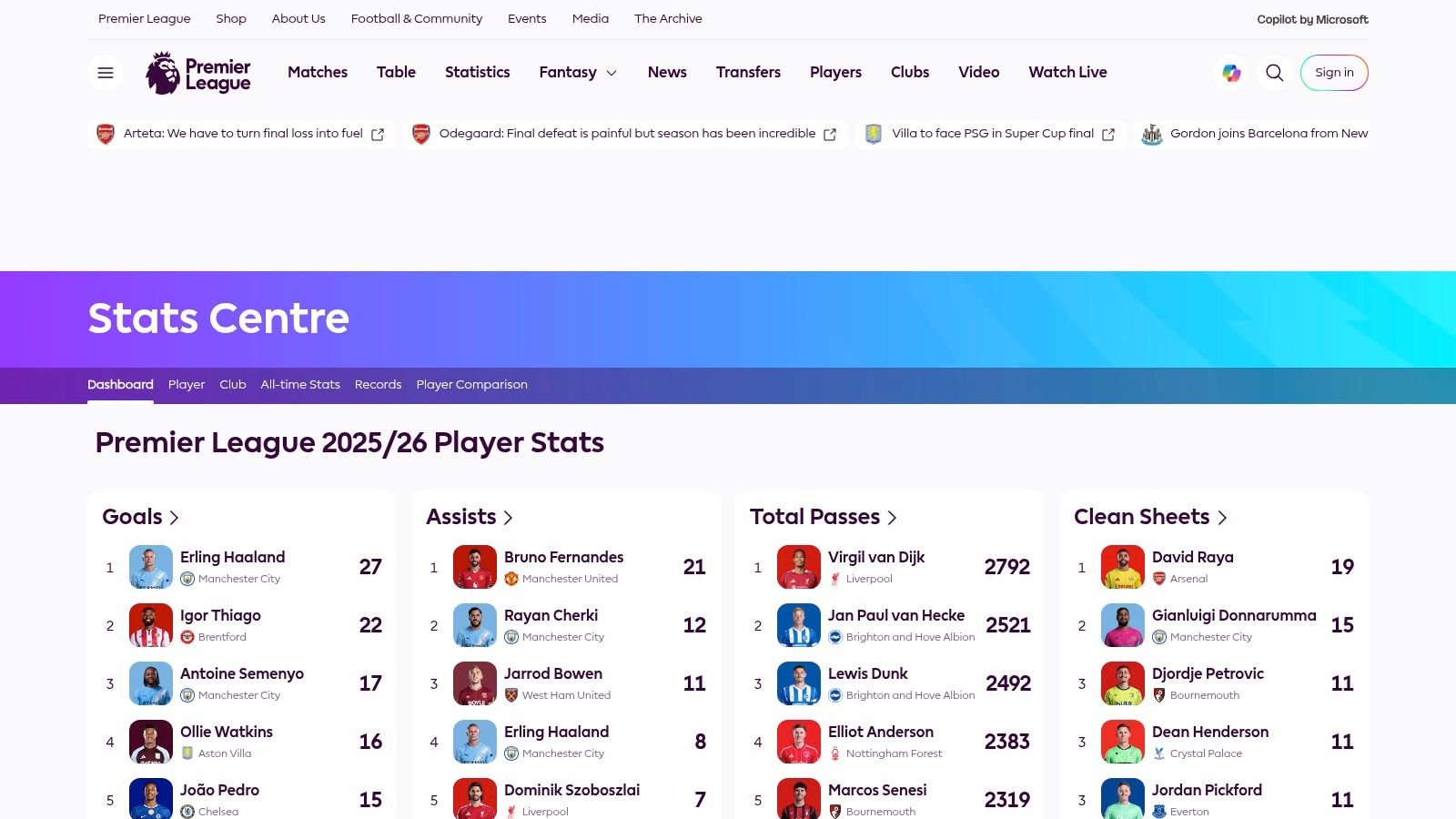Click Arsenal crest beside Arteta headline
The image size is (1456, 819).
(x=106, y=134)
